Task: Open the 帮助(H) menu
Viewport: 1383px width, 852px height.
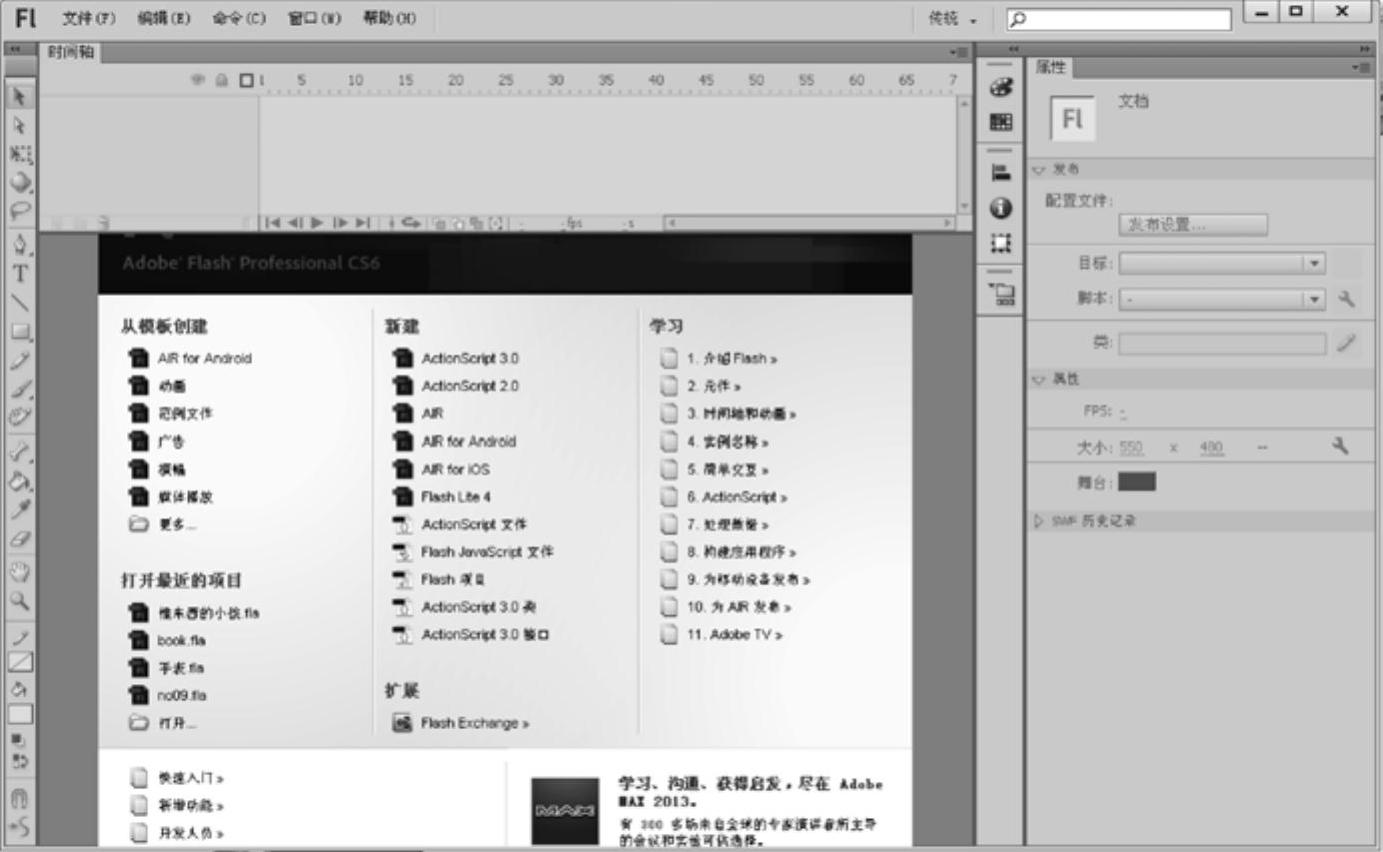Action: tap(390, 17)
